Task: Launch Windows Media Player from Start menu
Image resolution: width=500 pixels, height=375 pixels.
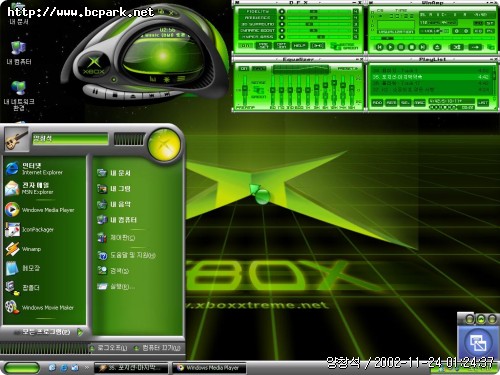Action: (40, 210)
